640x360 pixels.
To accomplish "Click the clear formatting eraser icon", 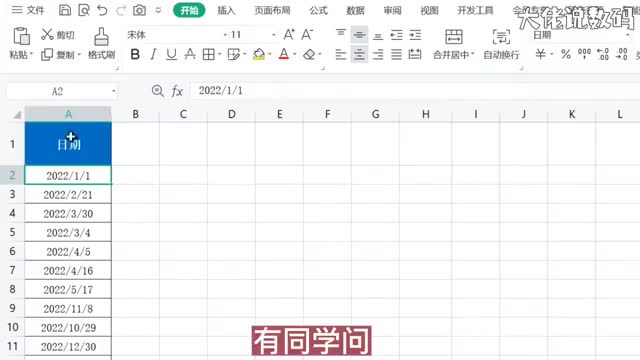I will (309, 54).
